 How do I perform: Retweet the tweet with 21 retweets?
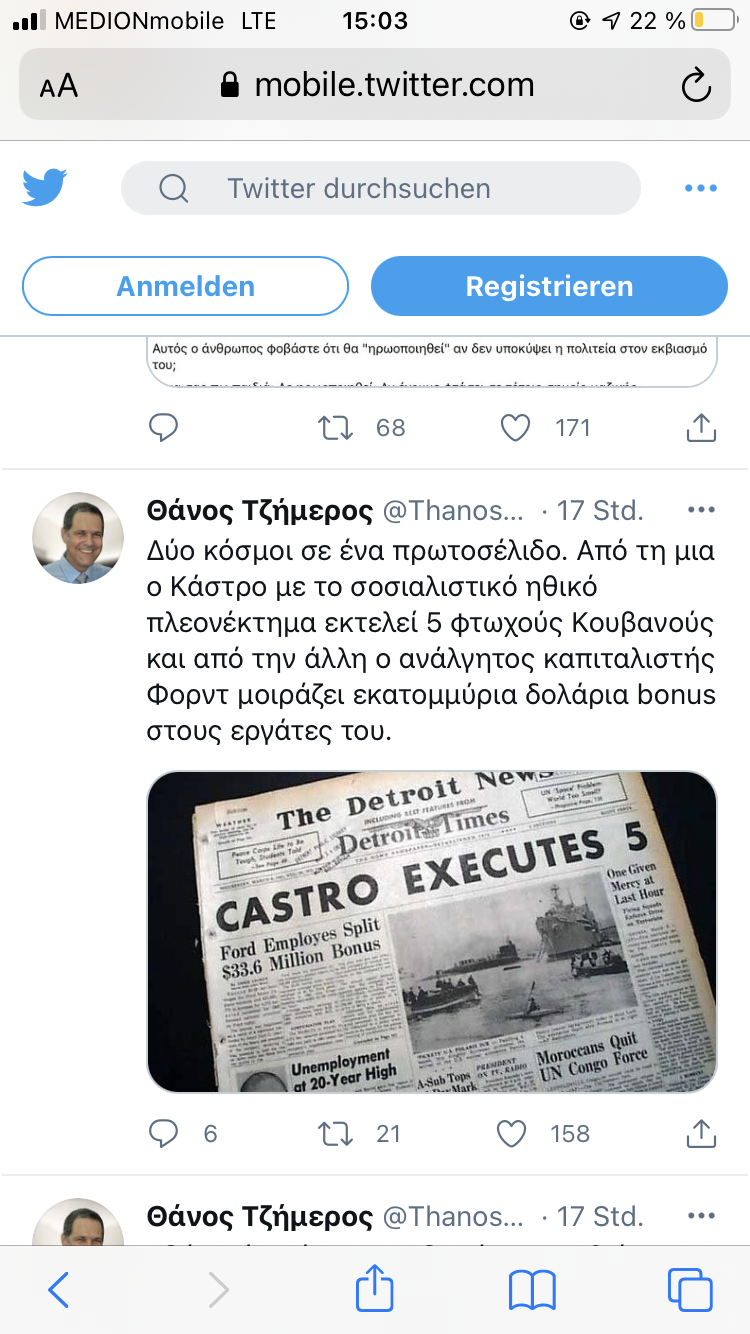(336, 1133)
